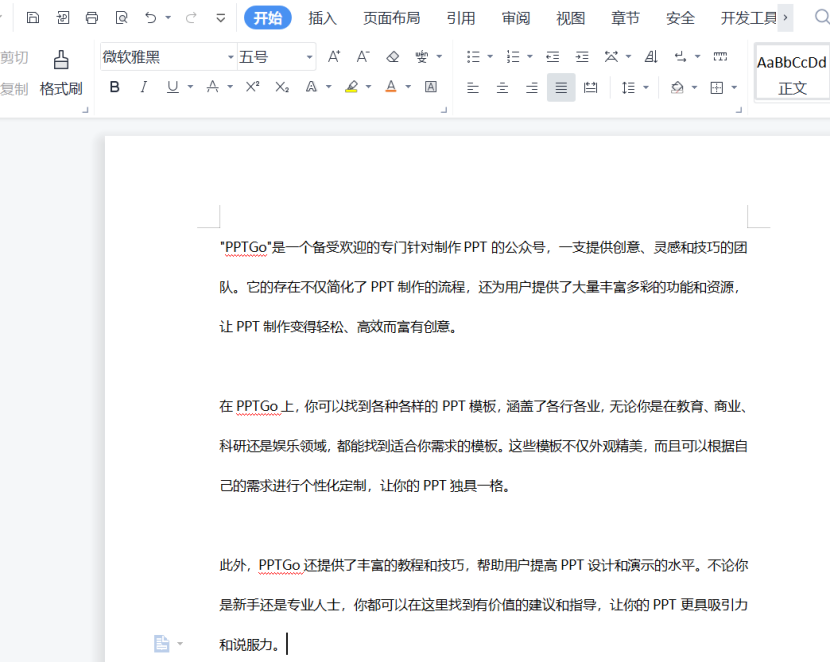Click the Redo arrow icon
This screenshot has width=830, height=663.
point(191,18)
